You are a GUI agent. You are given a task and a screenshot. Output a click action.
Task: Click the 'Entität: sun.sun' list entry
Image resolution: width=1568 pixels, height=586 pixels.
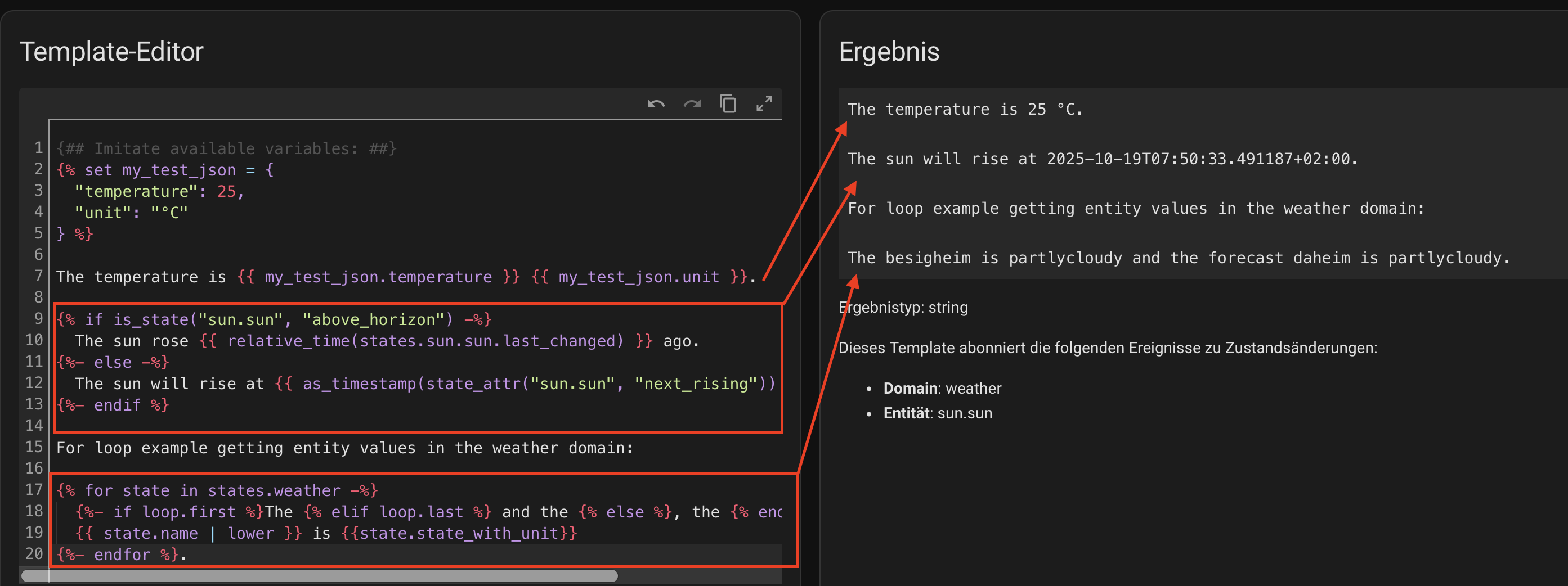click(938, 413)
